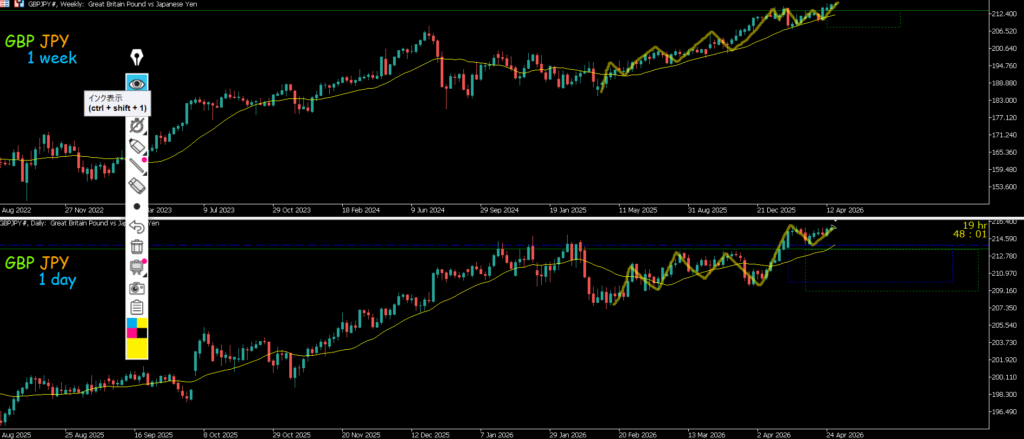Select the highlighter marker tool
Screen dimensions: 1024x439
pyautogui.click(x=137, y=147)
